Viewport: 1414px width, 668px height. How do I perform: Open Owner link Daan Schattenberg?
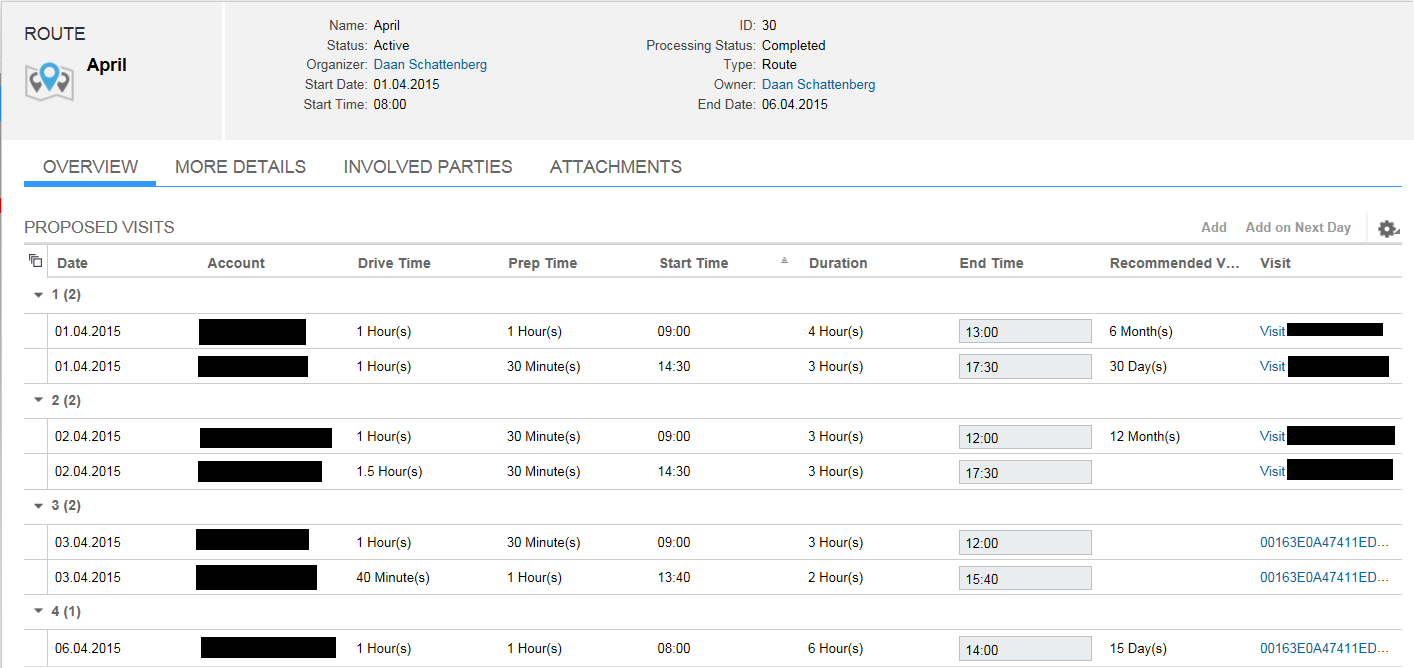(x=818, y=84)
